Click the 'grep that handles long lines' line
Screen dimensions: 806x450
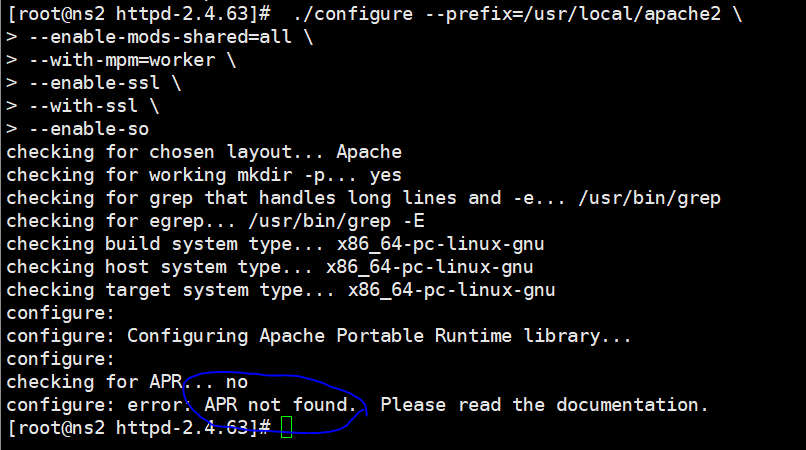363,199
